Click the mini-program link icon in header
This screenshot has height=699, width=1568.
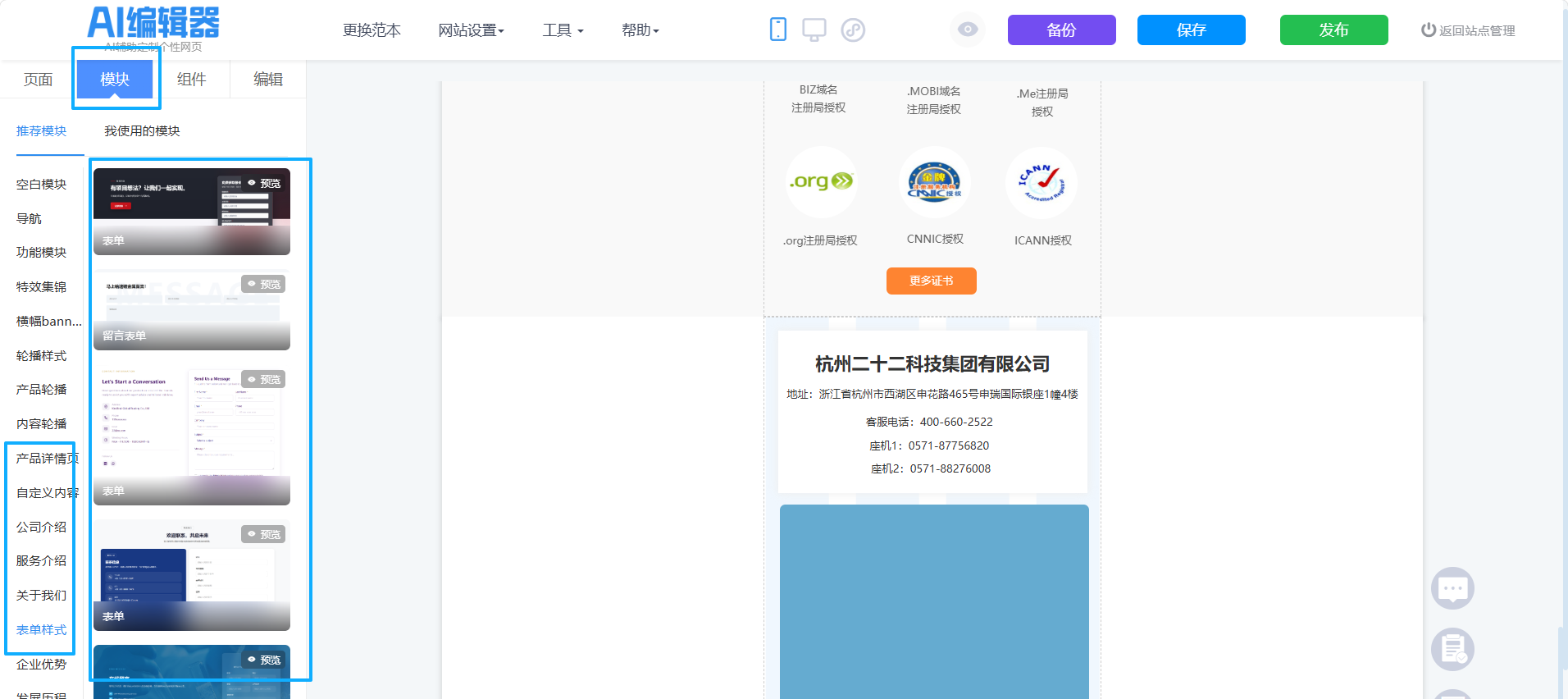pyautogui.click(x=853, y=30)
